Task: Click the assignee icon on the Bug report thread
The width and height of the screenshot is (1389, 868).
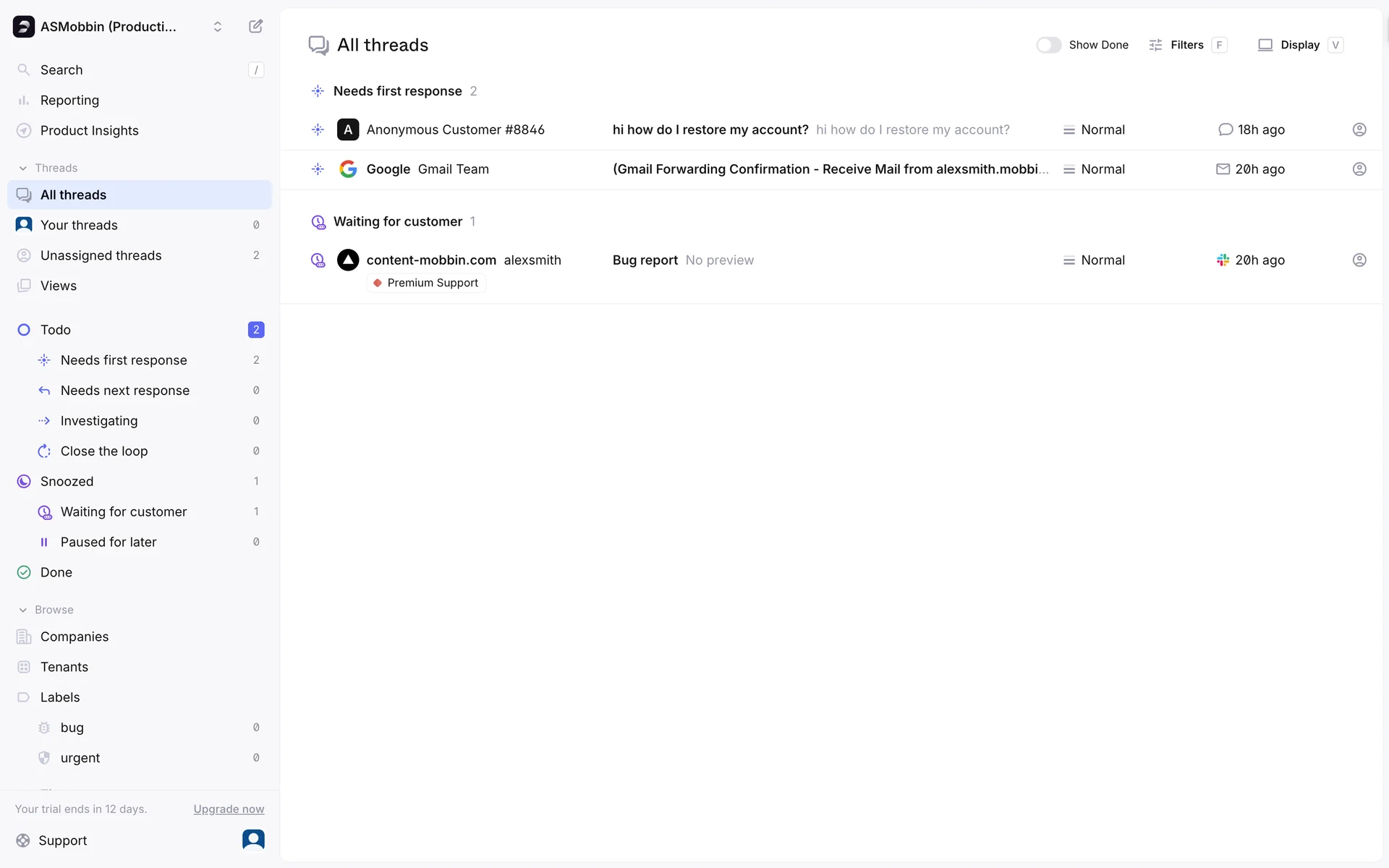Action: click(1359, 260)
